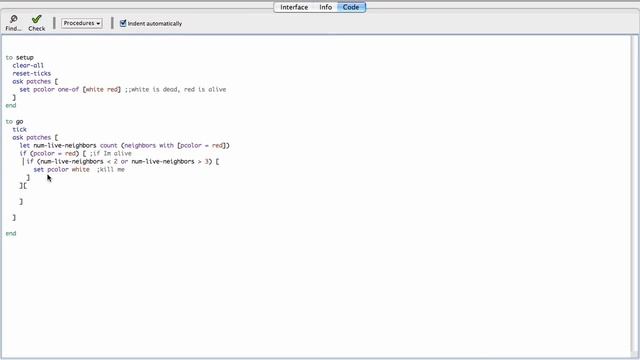This screenshot has height=360, width=640.
Task: Click the 'reset-ticks' code line
Action: [31, 73]
